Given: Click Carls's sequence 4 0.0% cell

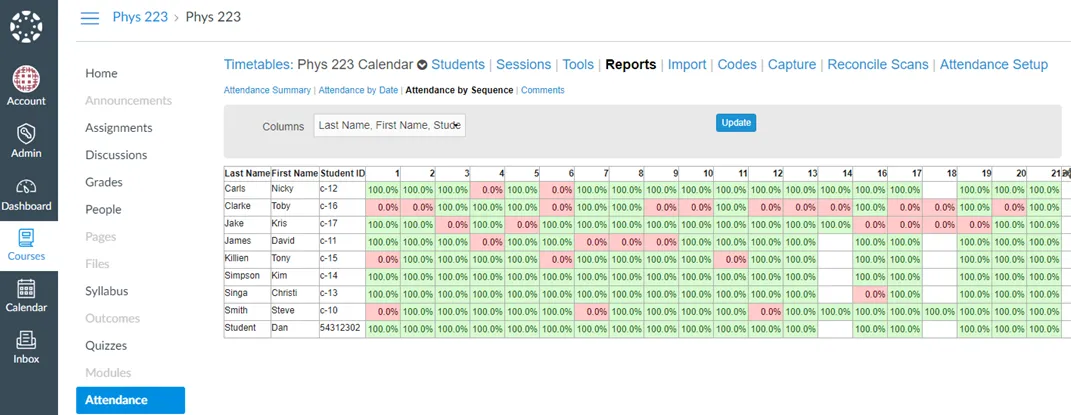Looking at the screenshot, I should click(x=488, y=189).
